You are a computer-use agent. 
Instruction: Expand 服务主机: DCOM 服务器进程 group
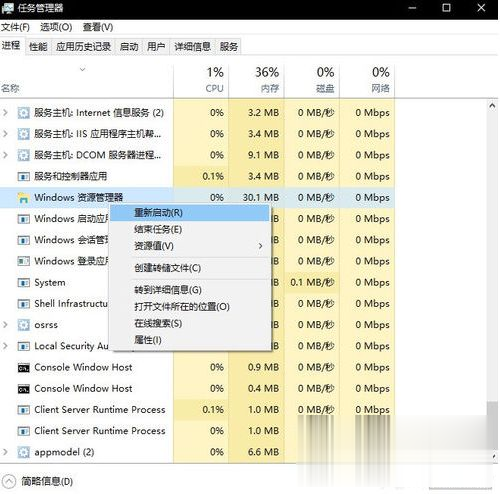pyautogui.click(x=5, y=155)
